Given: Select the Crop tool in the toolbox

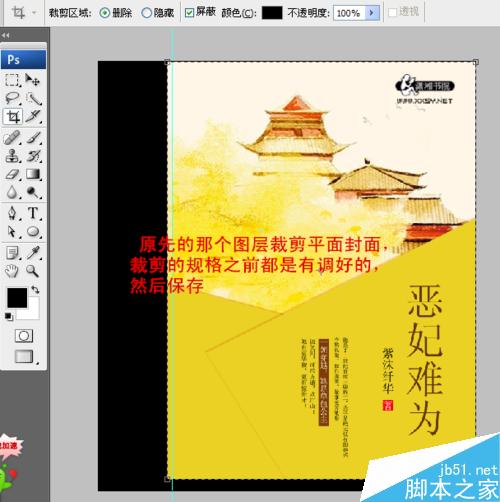Looking at the screenshot, I should pyautogui.click(x=13, y=117).
